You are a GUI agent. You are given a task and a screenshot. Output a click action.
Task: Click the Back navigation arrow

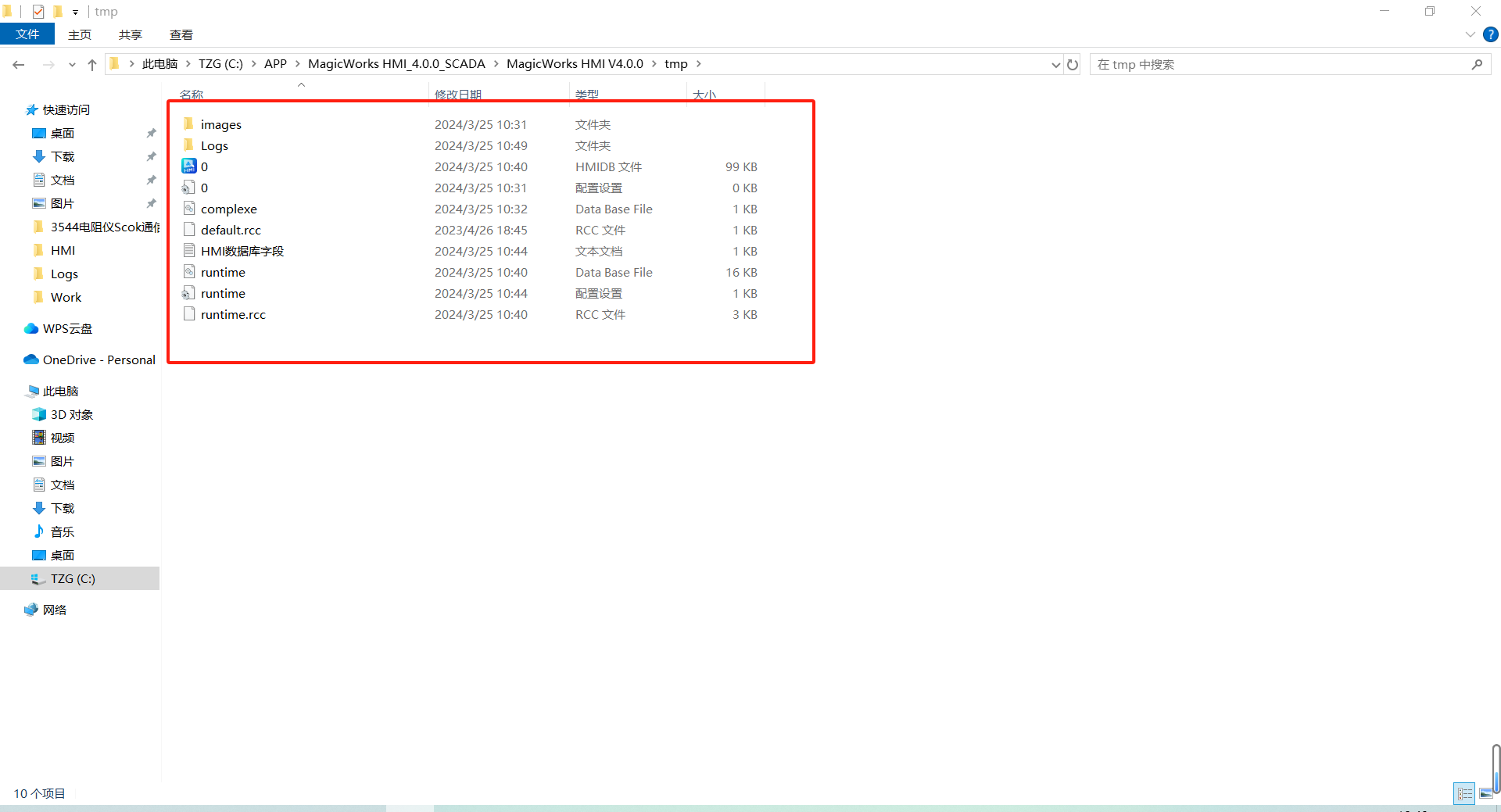point(19,64)
